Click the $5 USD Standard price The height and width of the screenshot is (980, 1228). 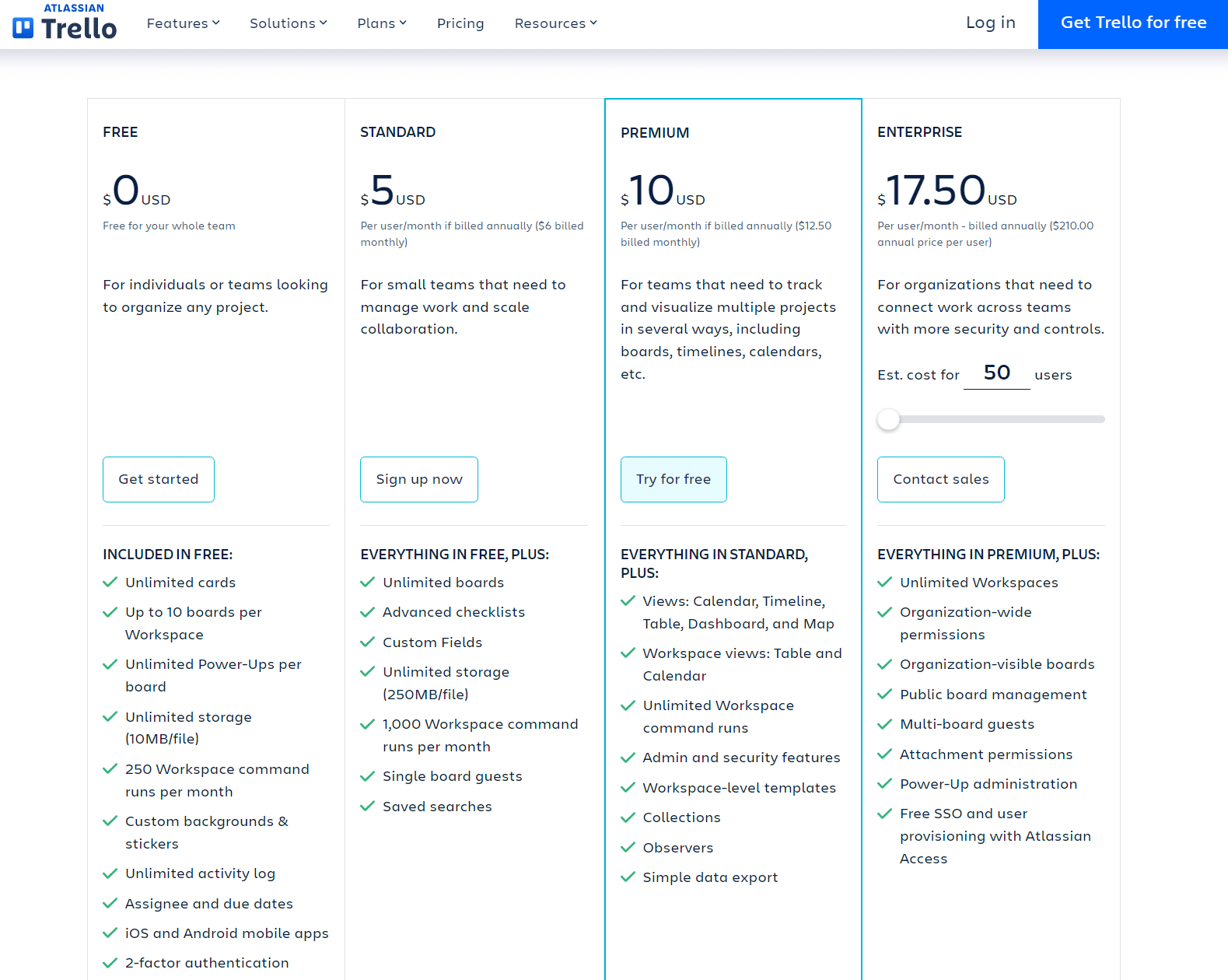coord(393,191)
